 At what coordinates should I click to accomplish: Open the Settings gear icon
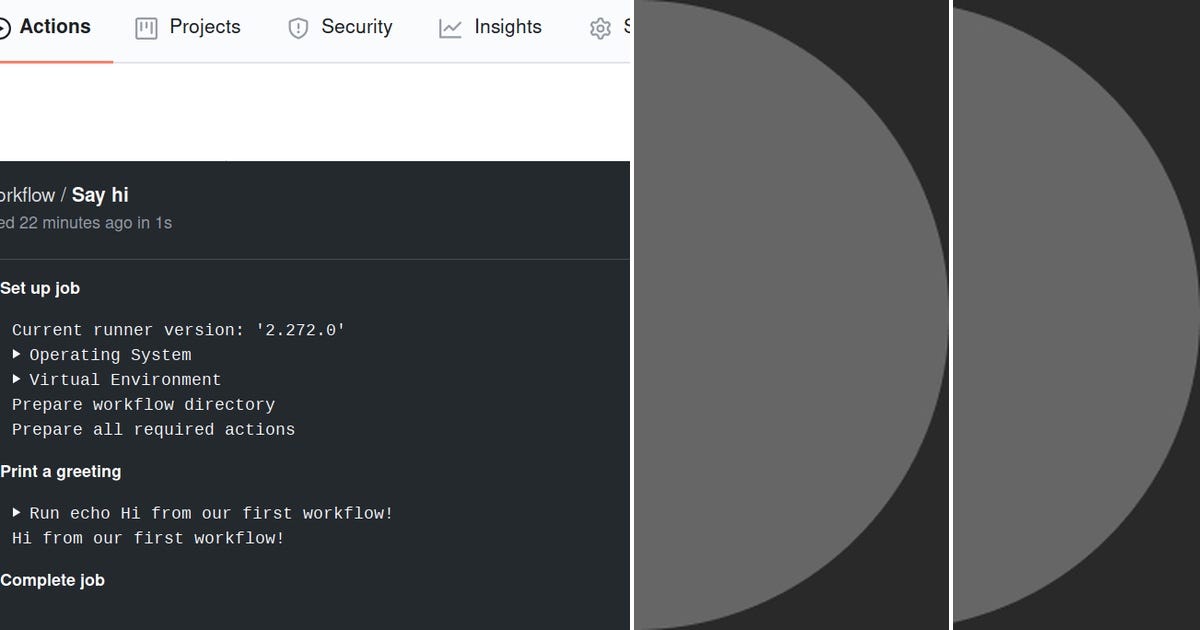[600, 27]
